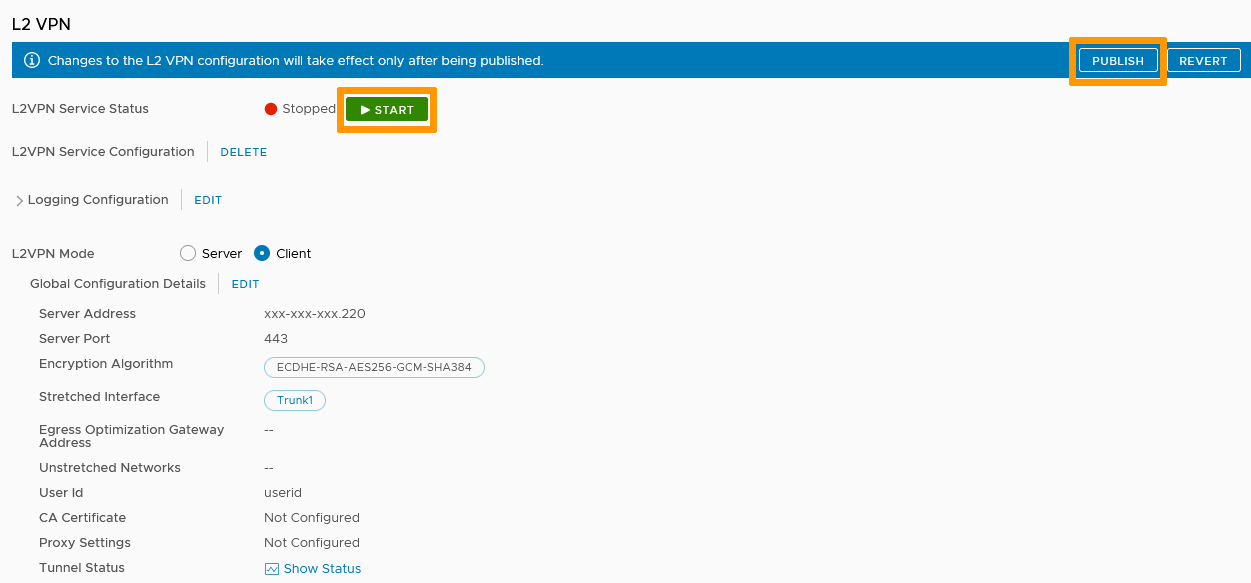
Task: Click the CA Certificate Not Configured value
Action: pos(312,518)
